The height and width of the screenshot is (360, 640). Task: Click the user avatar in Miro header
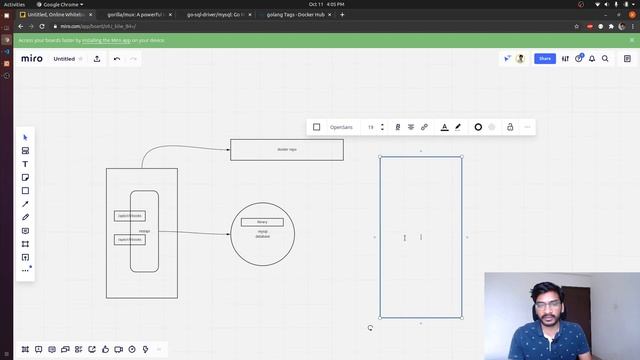[520, 59]
